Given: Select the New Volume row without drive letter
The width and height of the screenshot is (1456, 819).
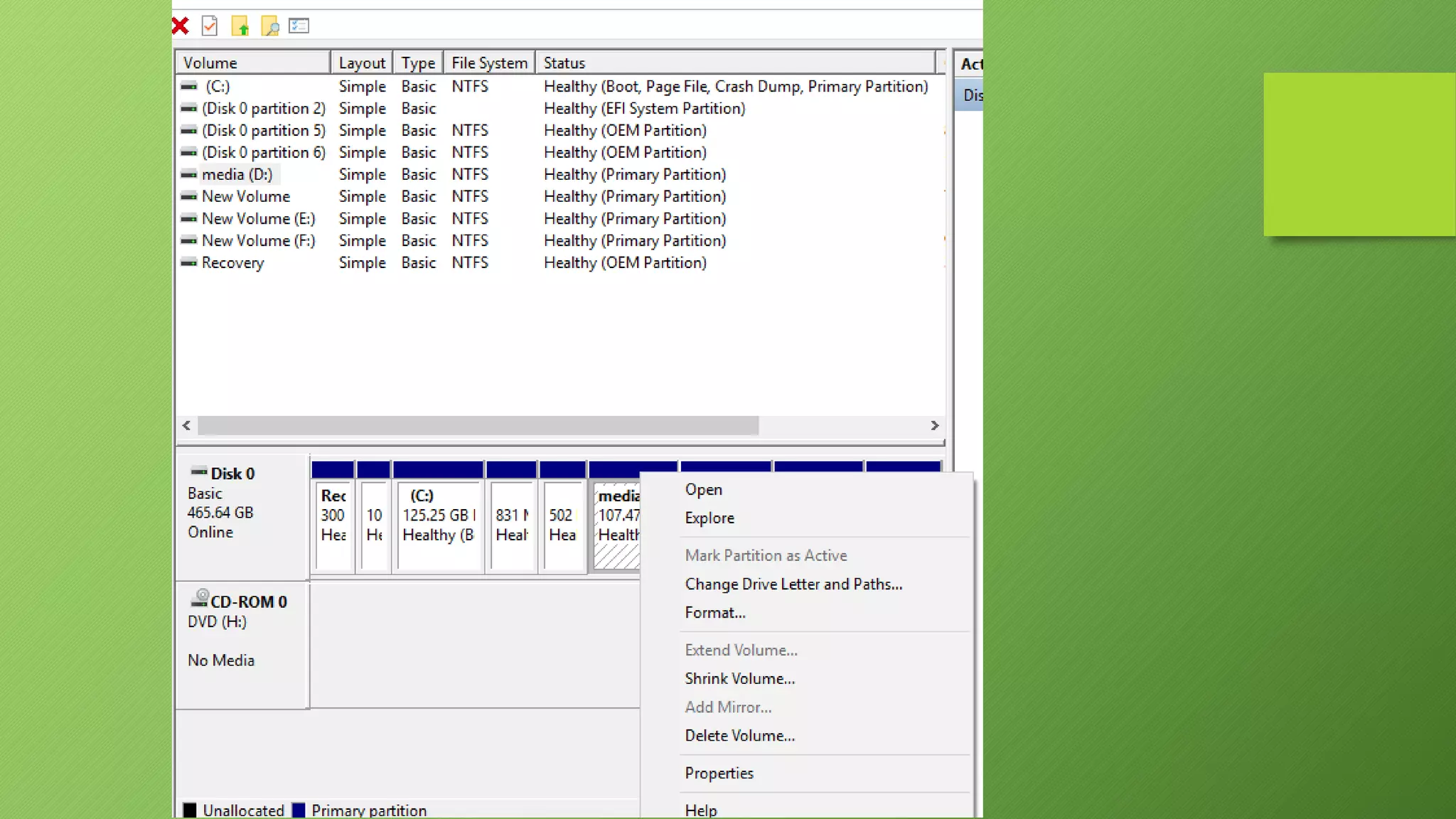Looking at the screenshot, I should point(560,196).
